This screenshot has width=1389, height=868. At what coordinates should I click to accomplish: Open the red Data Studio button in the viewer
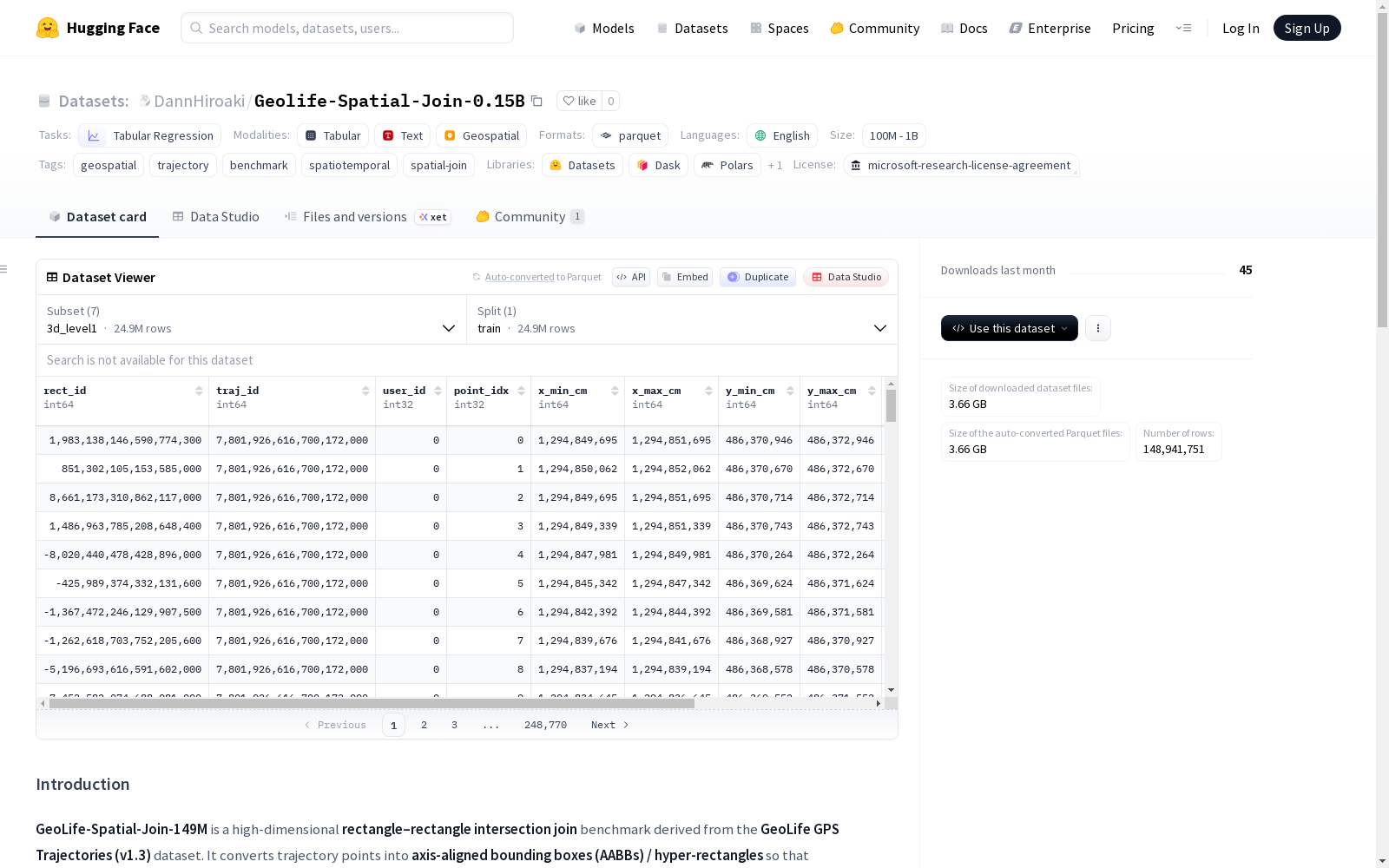[846, 277]
